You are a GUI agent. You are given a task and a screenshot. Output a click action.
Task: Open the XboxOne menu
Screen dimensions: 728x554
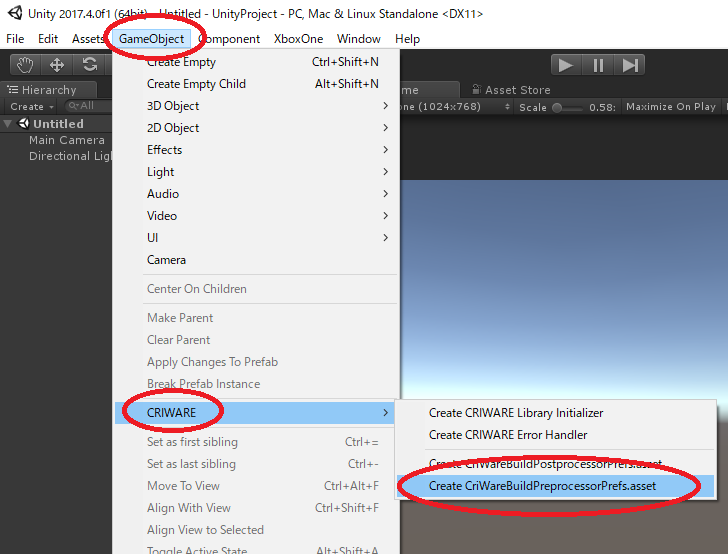298,39
